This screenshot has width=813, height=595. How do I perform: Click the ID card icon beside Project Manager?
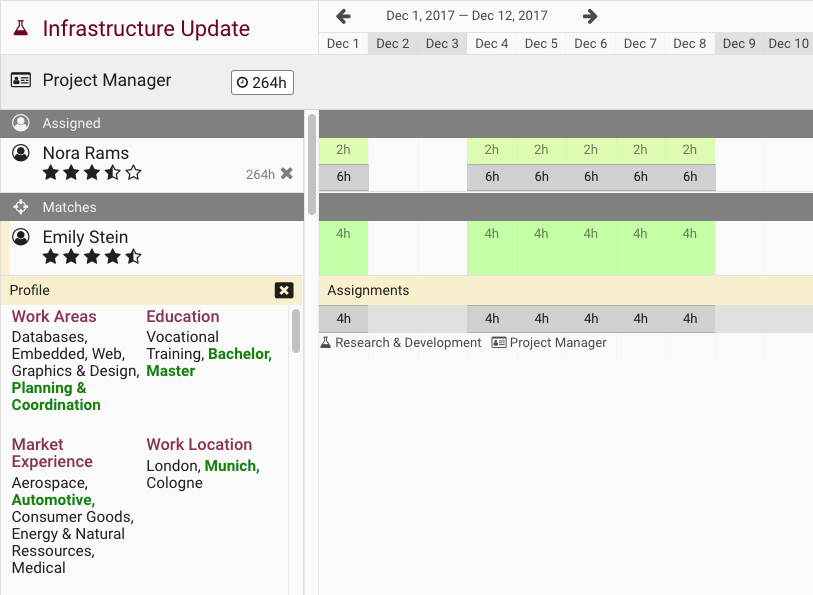point(21,80)
